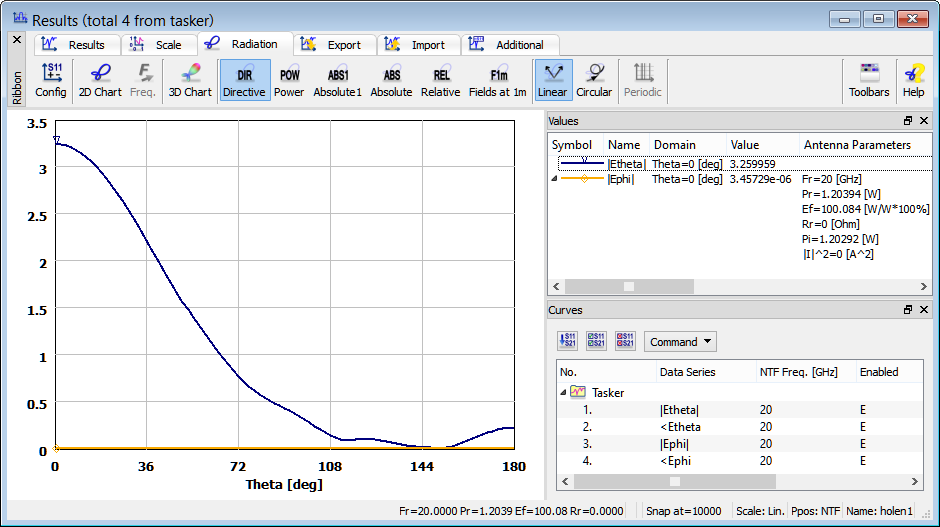Click the Ppos: NTF status entry
The height and width of the screenshot is (527, 940).
coord(815,511)
